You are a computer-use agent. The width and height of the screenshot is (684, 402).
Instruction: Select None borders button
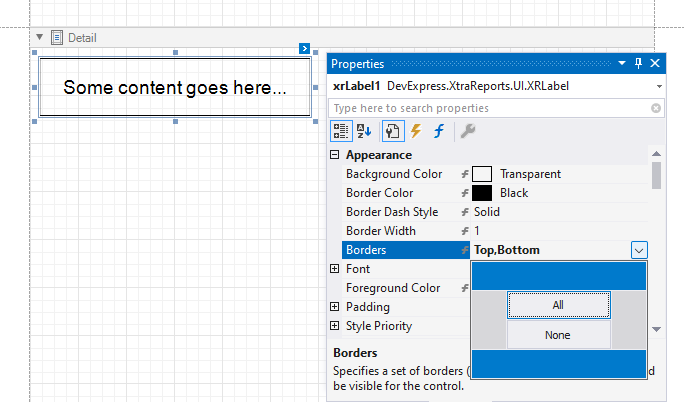(x=558, y=335)
